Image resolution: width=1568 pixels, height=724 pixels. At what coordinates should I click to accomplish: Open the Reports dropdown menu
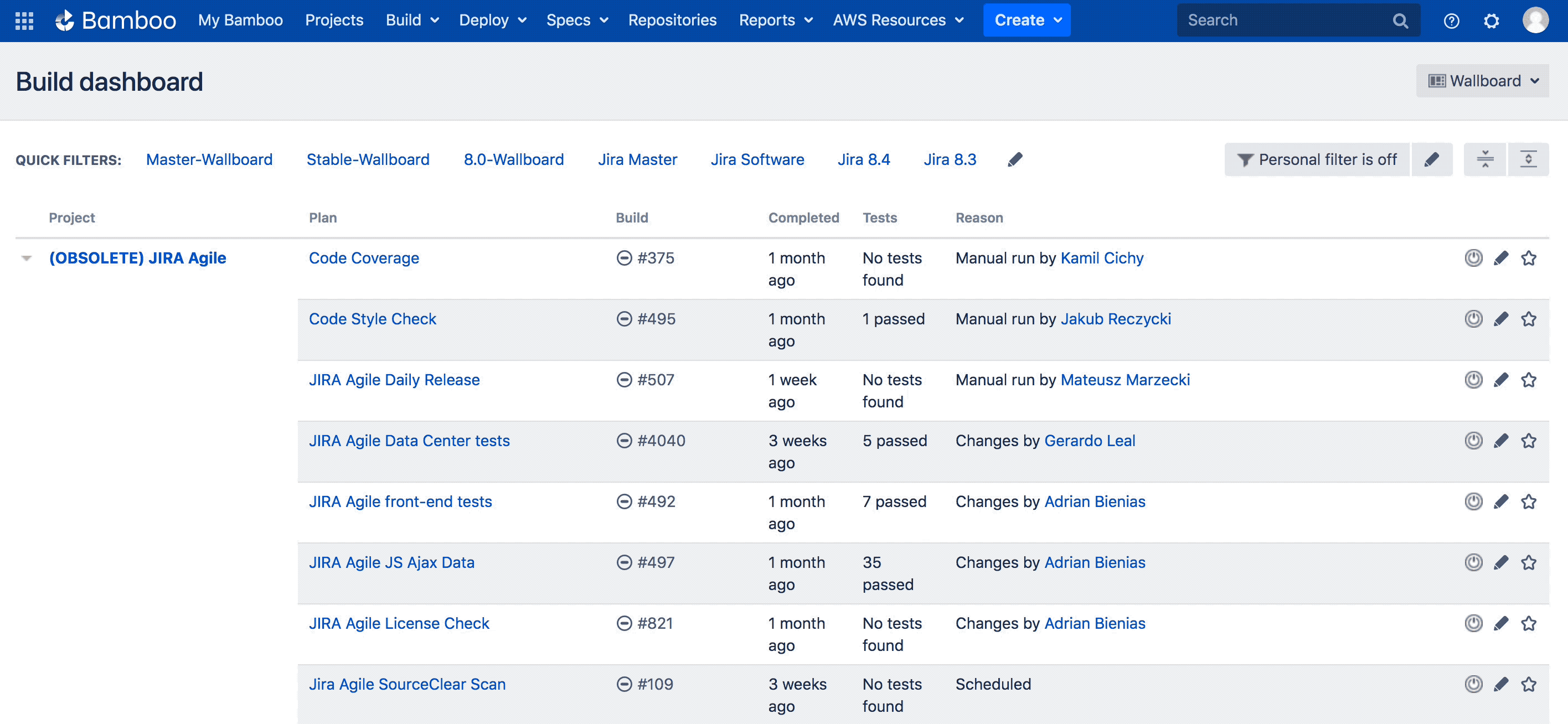tap(776, 20)
